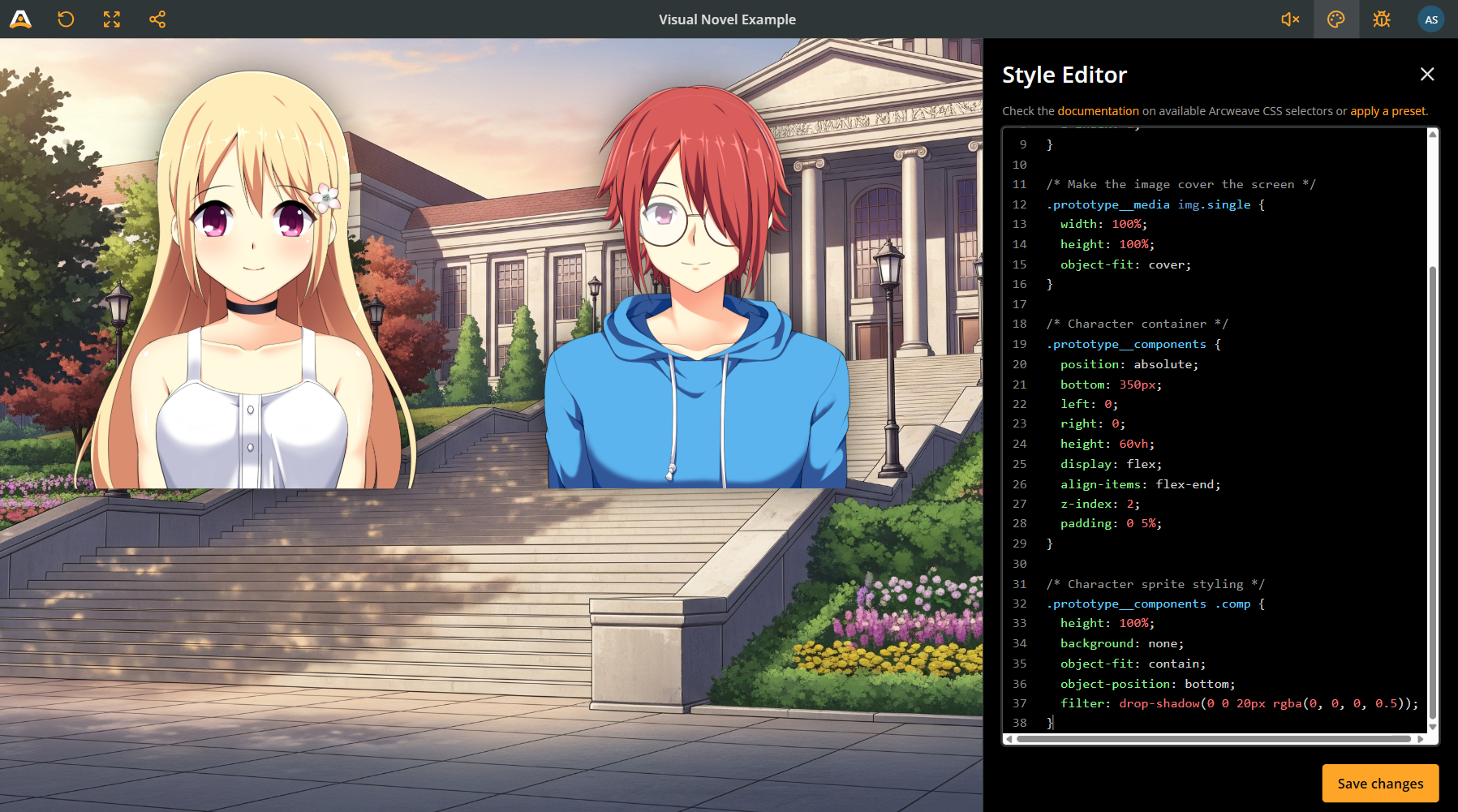
Task: Open the AS account avatar
Action: 1430,19
